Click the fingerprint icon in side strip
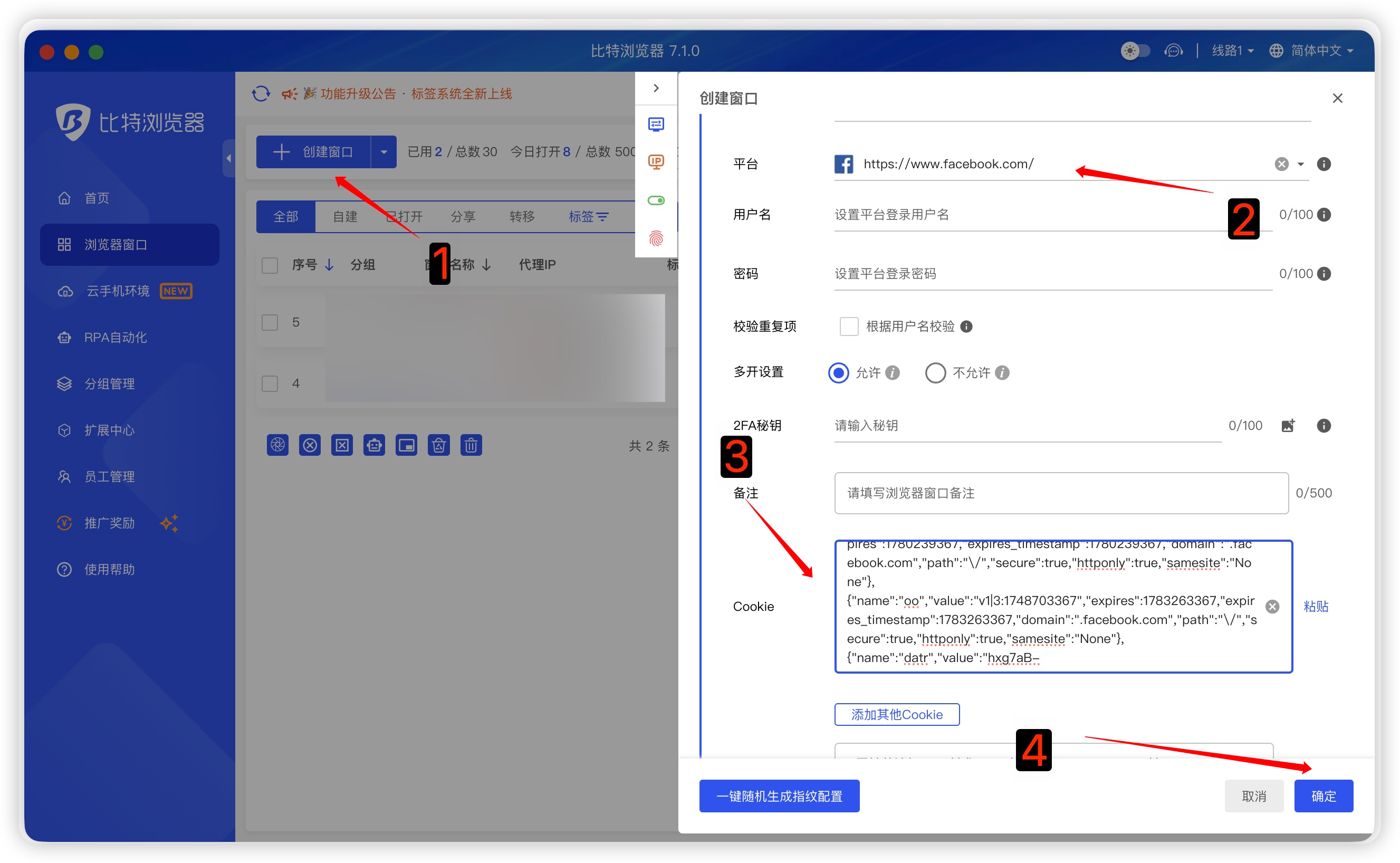The width and height of the screenshot is (1400, 863). point(656,238)
